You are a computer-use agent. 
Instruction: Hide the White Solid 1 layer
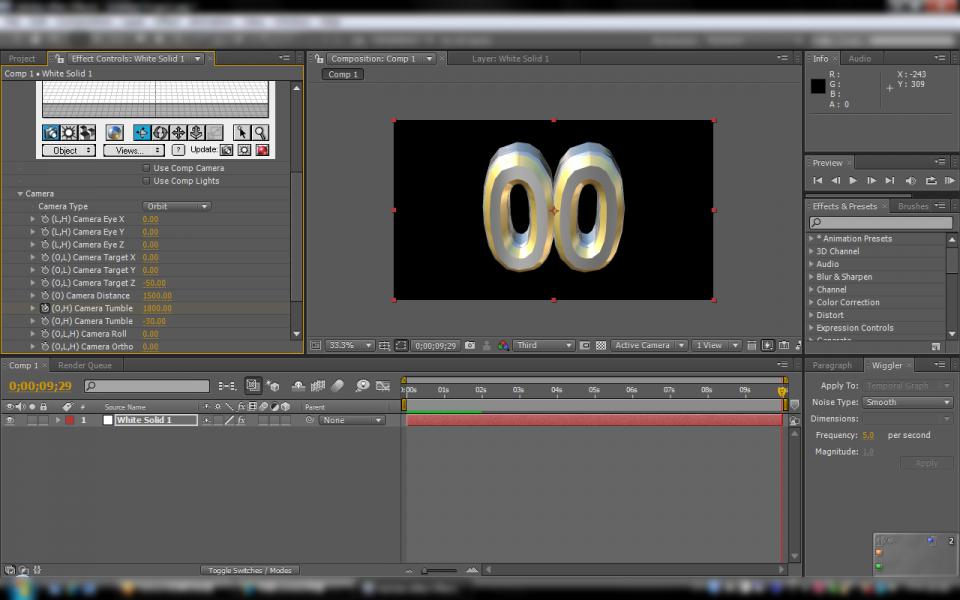[10, 421]
